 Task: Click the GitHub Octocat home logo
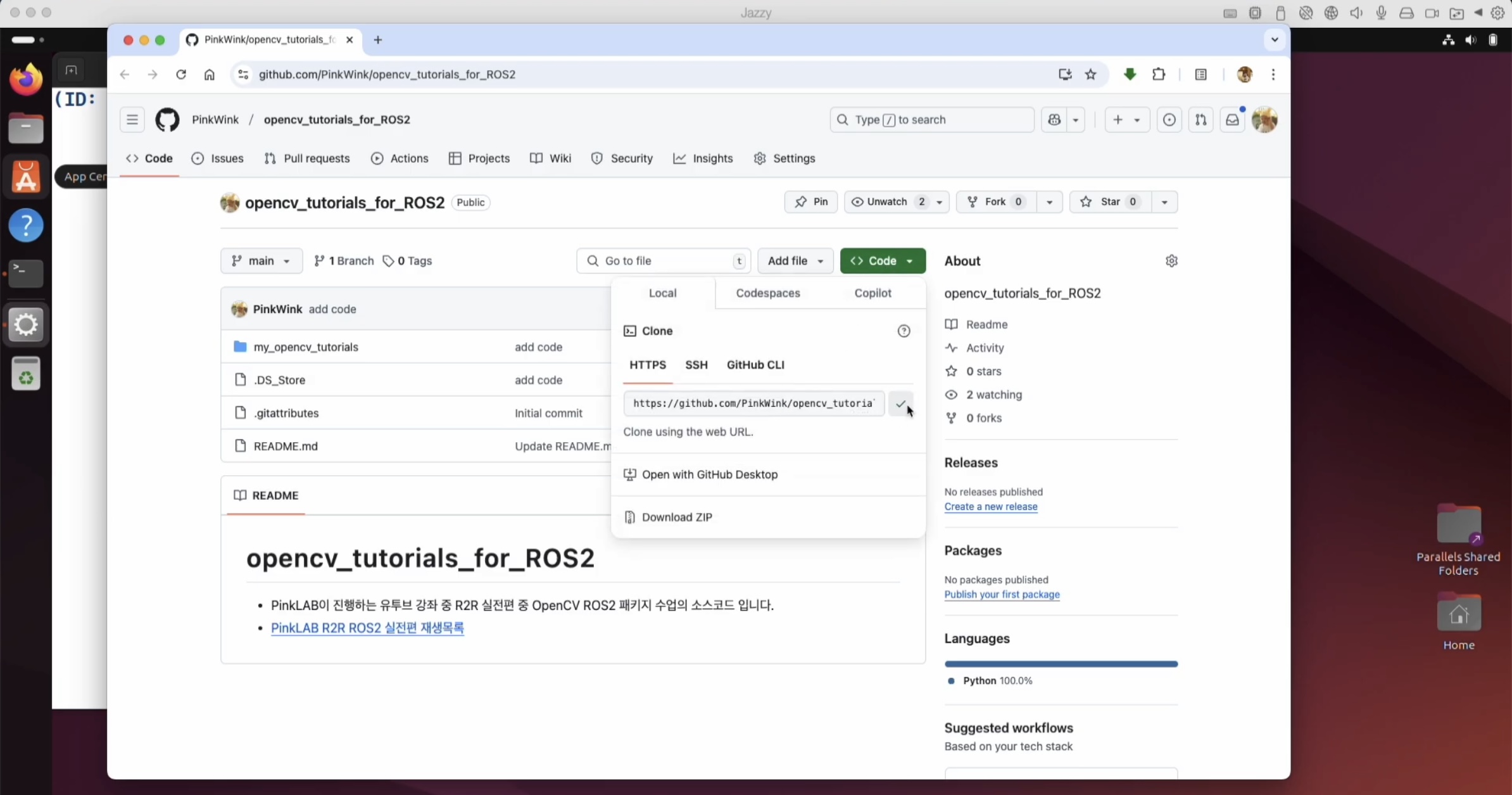click(167, 120)
